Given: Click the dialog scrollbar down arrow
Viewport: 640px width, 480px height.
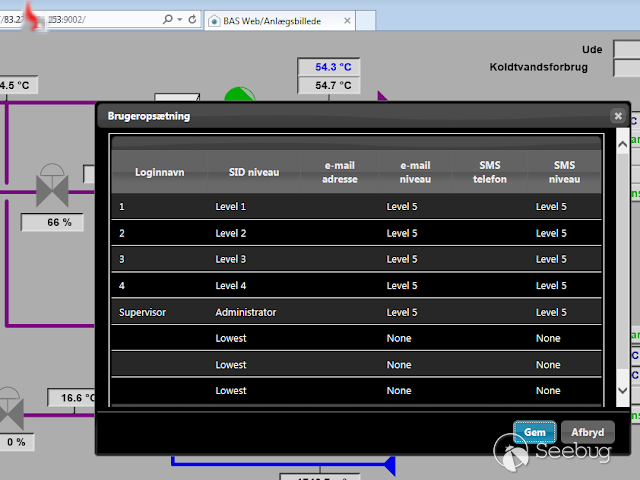Looking at the screenshot, I should (622, 390).
